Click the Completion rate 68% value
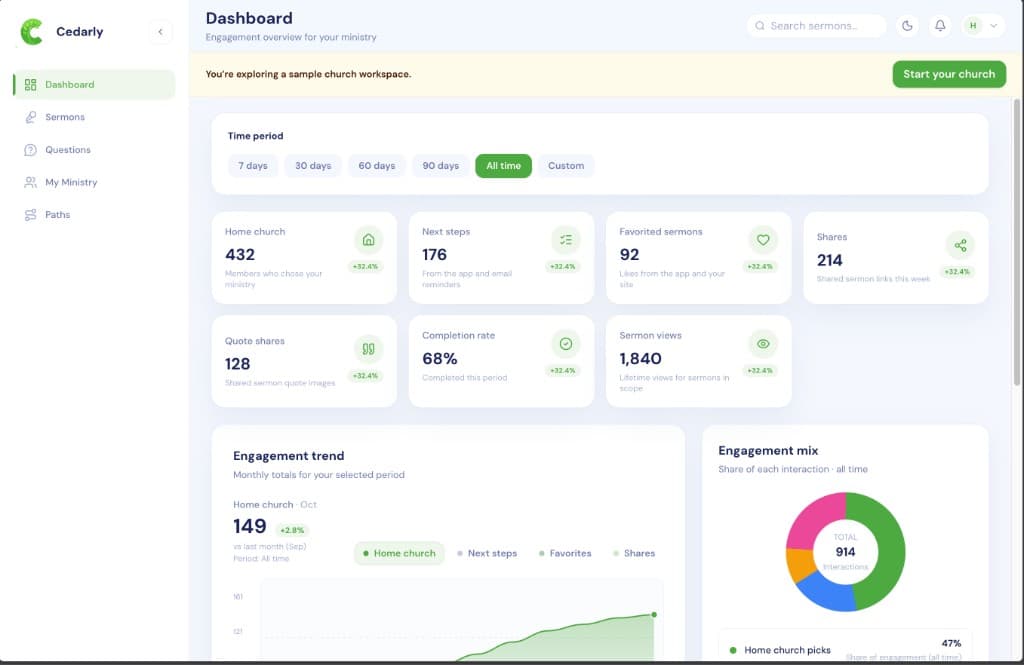This screenshot has height=665, width=1024. pyautogui.click(x=440, y=359)
